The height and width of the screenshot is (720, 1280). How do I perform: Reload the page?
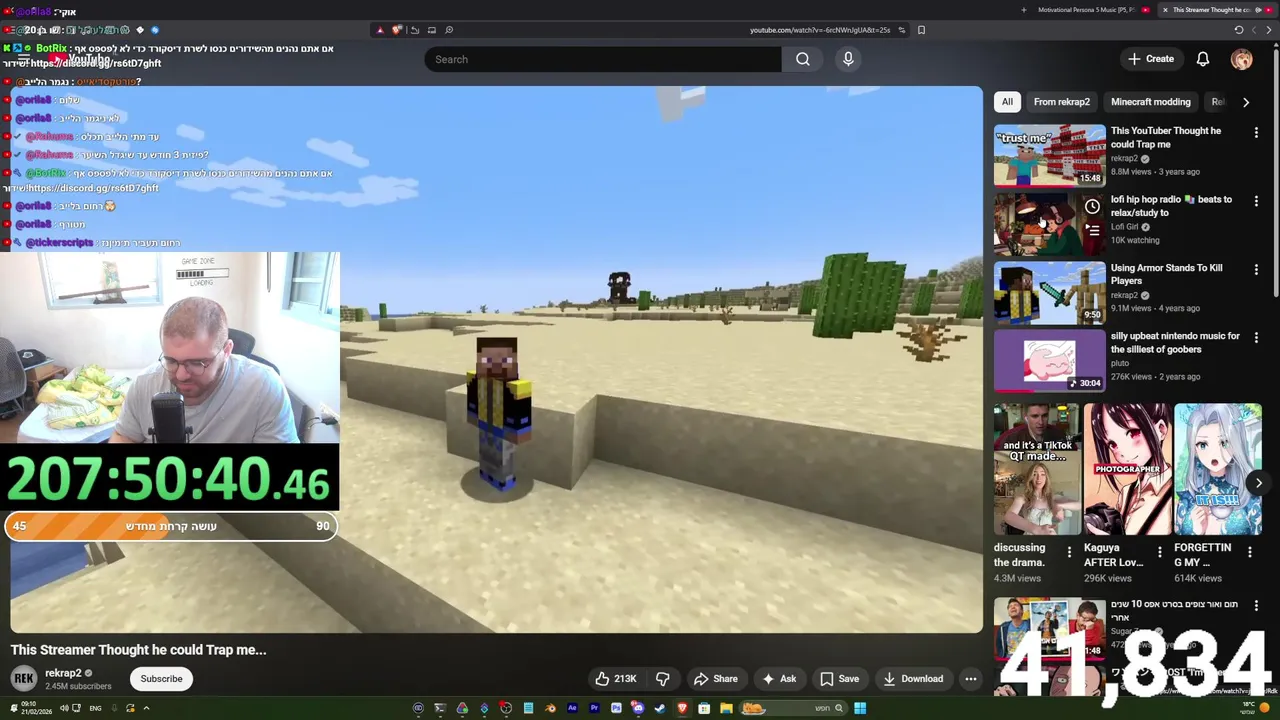(x=1239, y=30)
